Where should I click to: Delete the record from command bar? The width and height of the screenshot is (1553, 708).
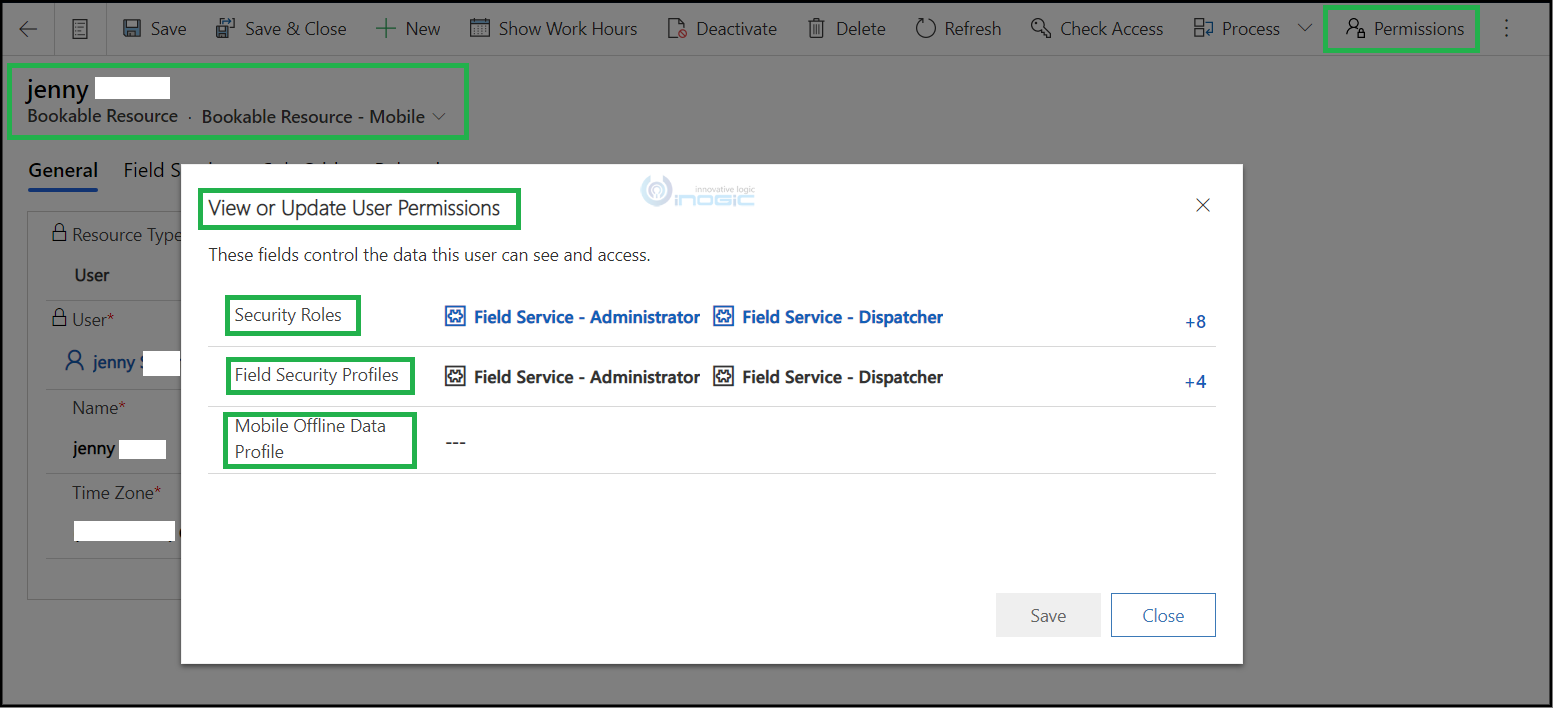point(846,29)
